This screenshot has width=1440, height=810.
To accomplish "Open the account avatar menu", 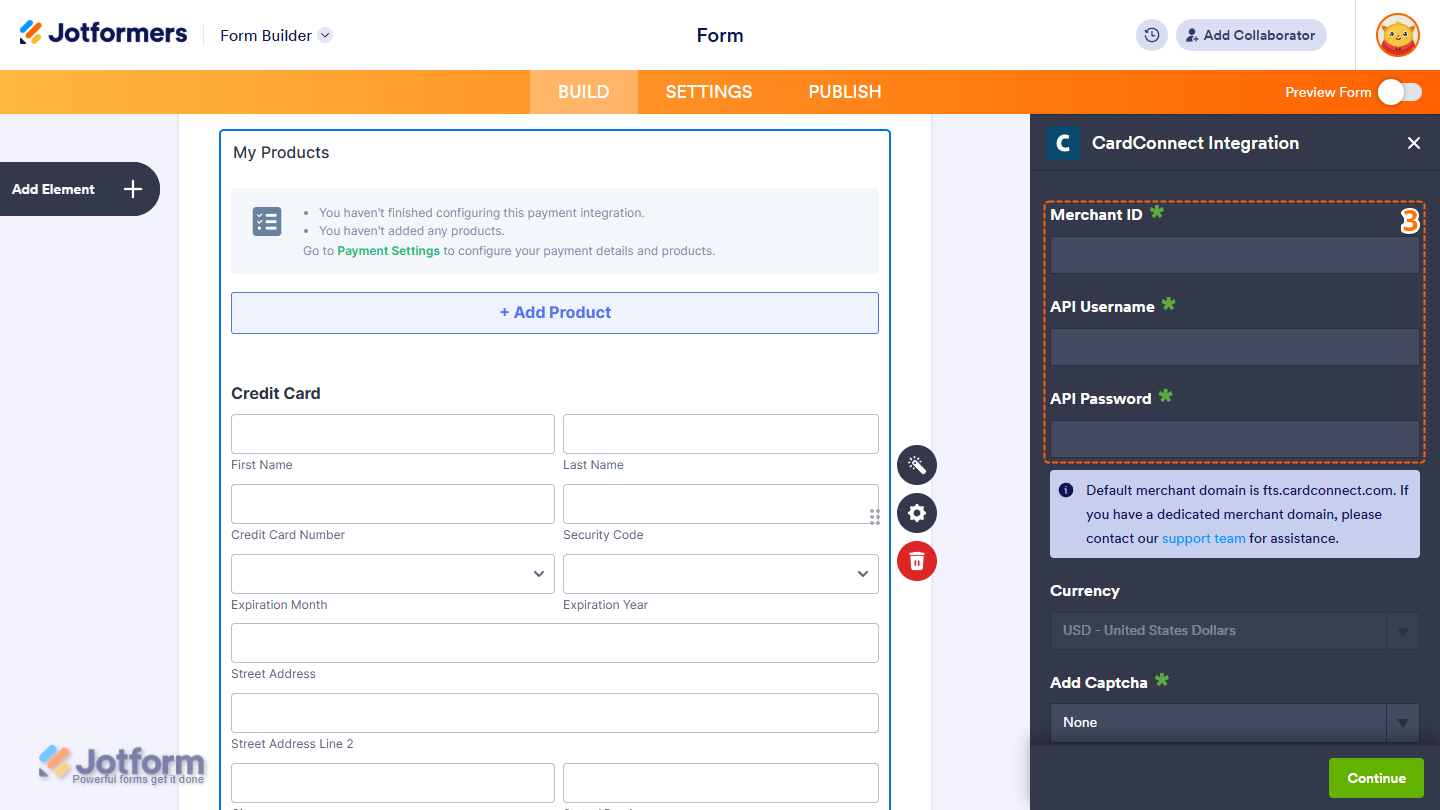I will coord(1397,35).
